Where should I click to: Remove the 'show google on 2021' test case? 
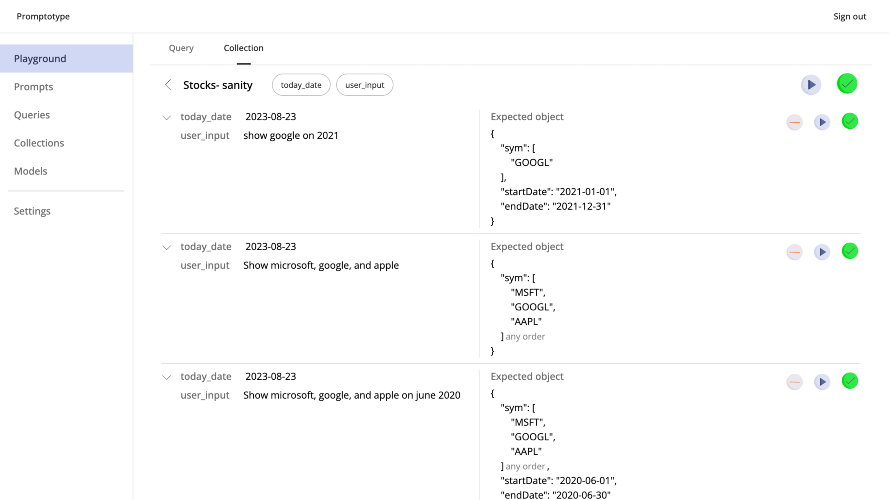[x=794, y=122]
